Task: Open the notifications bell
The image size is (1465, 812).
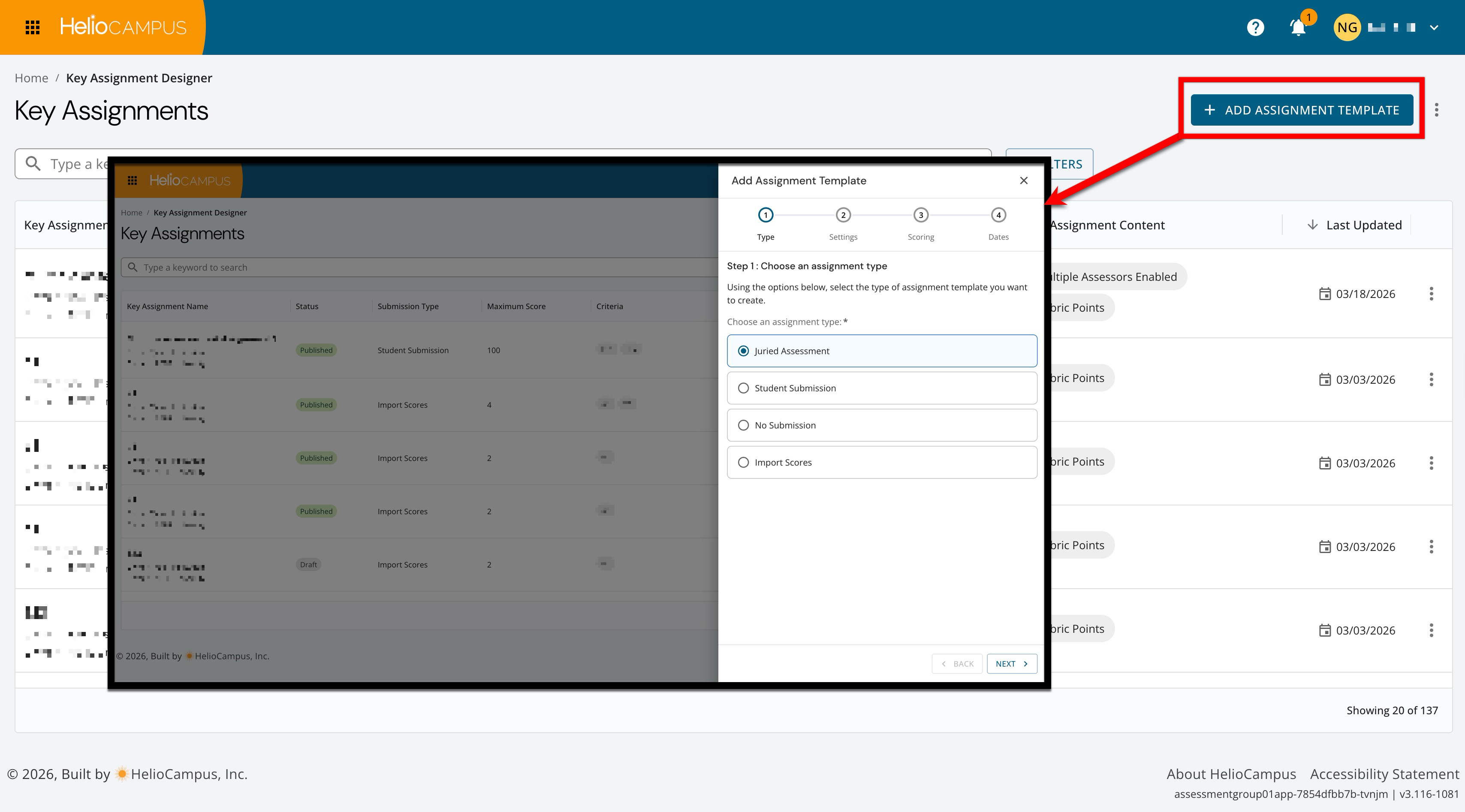Action: coord(1298,27)
